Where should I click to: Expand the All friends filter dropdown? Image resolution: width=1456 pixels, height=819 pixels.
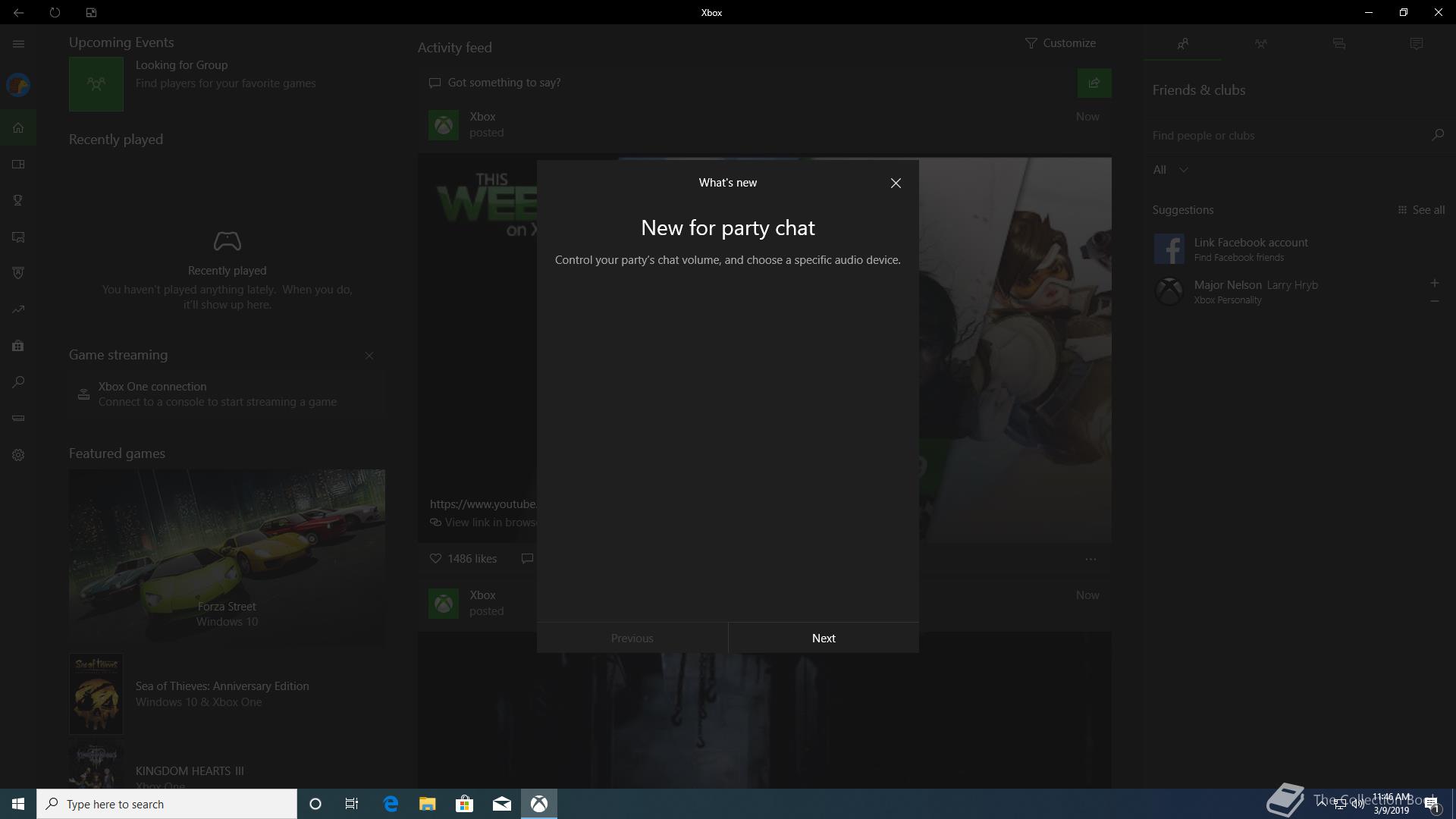pyautogui.click(x=1170, y=170)
